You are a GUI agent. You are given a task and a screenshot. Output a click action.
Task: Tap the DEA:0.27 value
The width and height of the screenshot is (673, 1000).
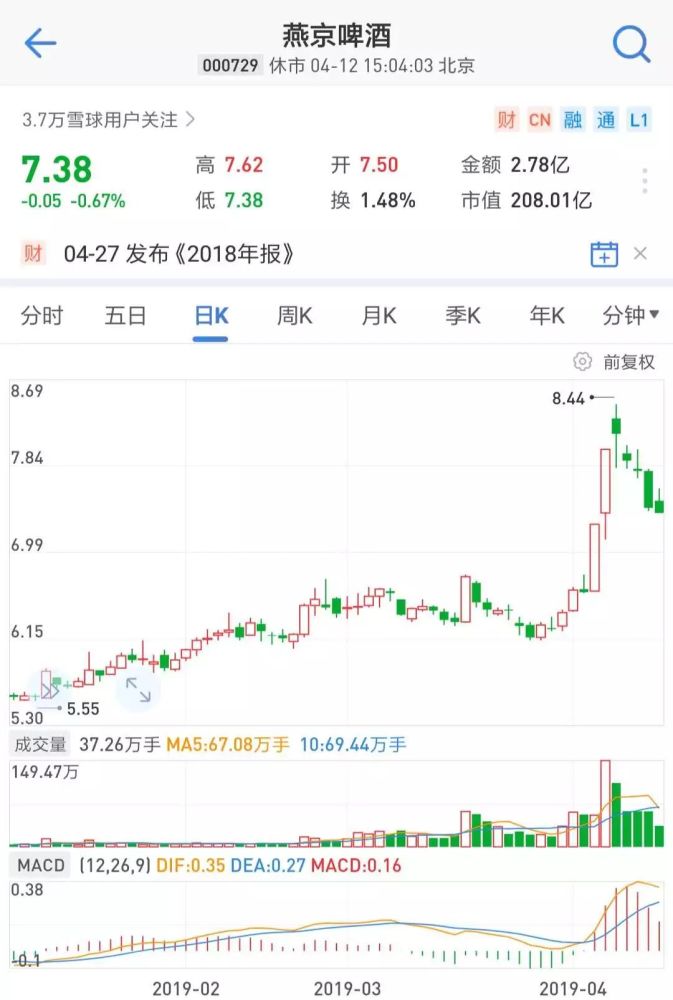[268, 865]
